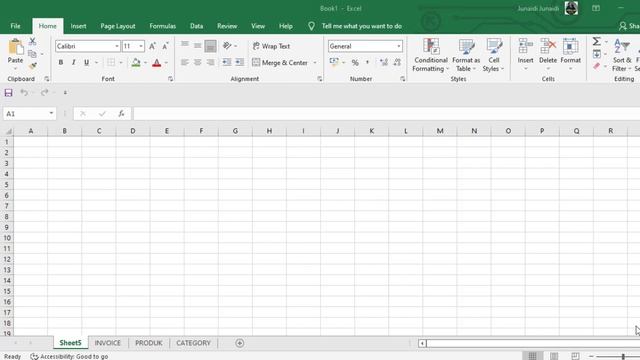
Task: Click the Clear eraser icon
Action: 597,66
